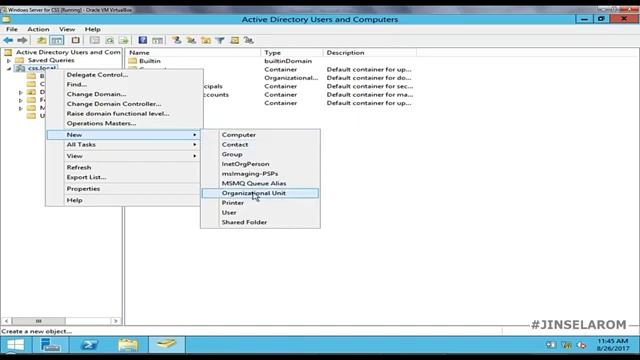Click the clipboard-shaped toolbar icon
Image resolution: width=640 pixels, height=360 pixels.
(76, 40)
